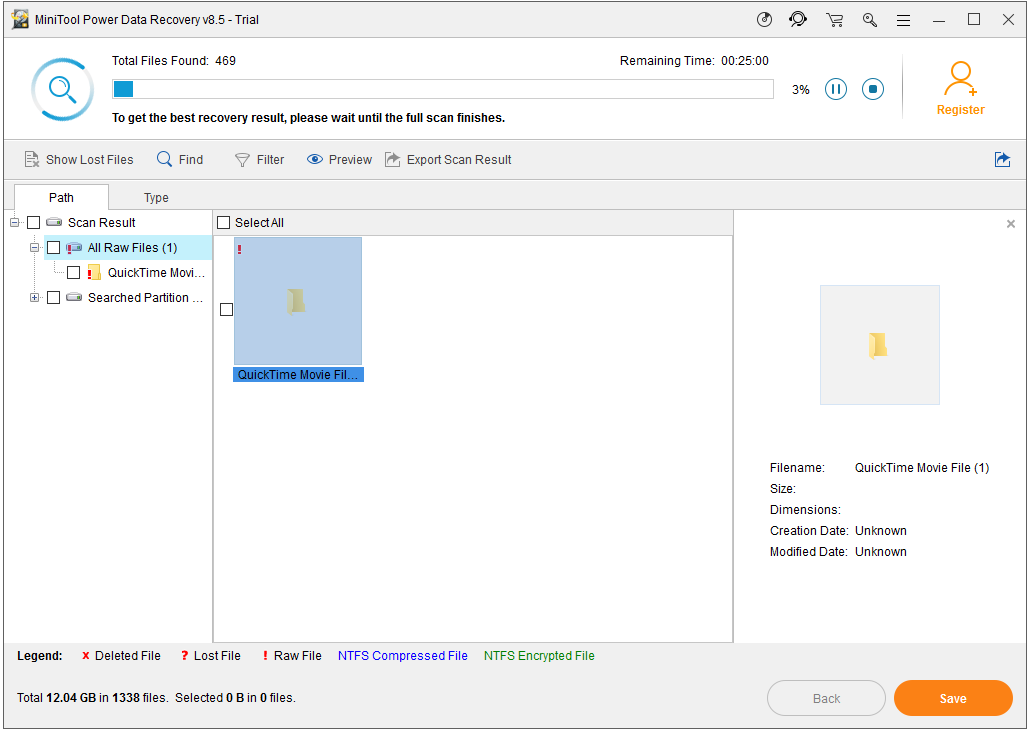Click the Scan Result drive icon
This screenshot has width=1030, height=731.
click(x=54, y=223)
